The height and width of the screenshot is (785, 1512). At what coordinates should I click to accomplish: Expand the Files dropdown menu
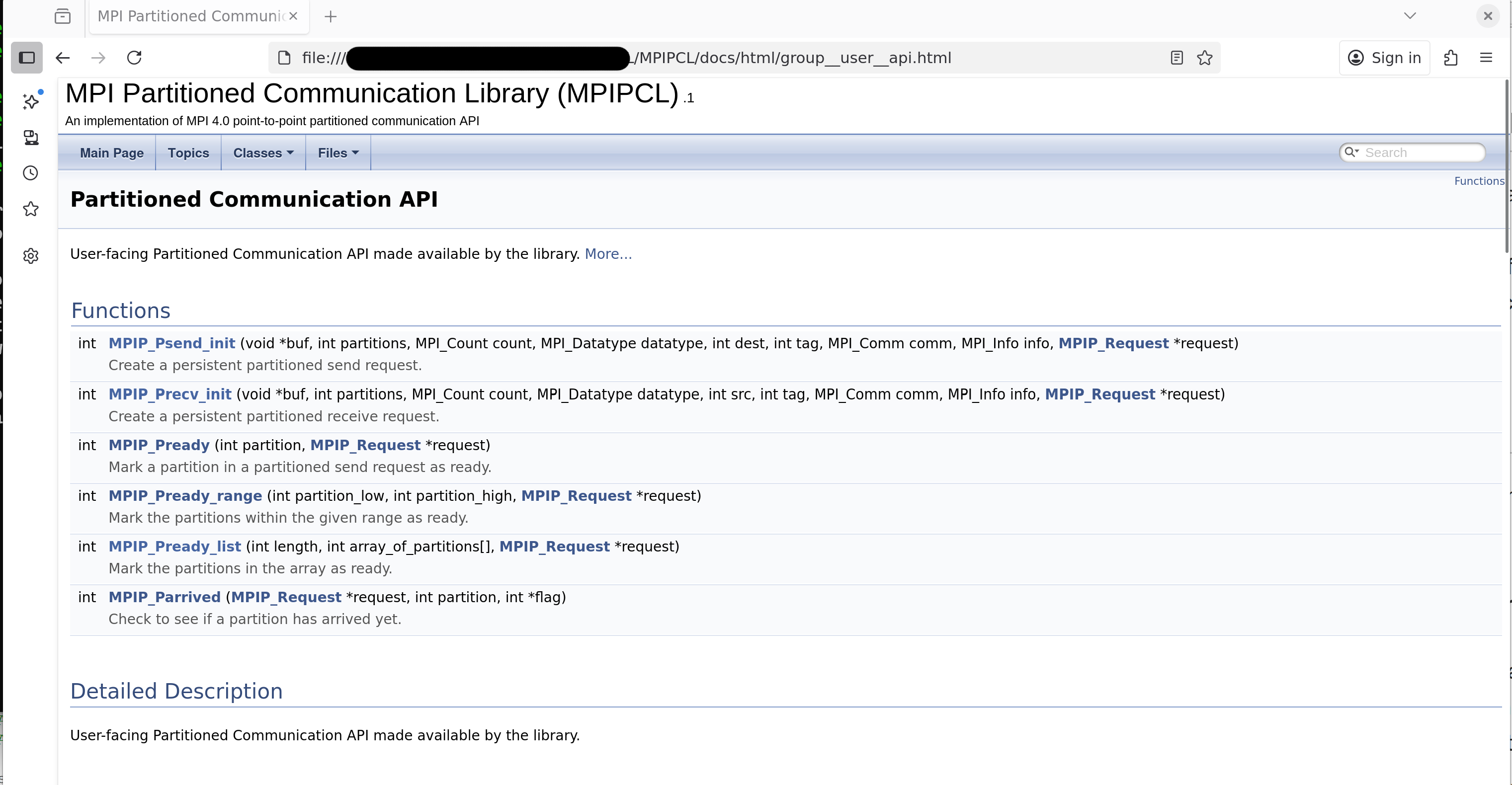coord(338,153)
